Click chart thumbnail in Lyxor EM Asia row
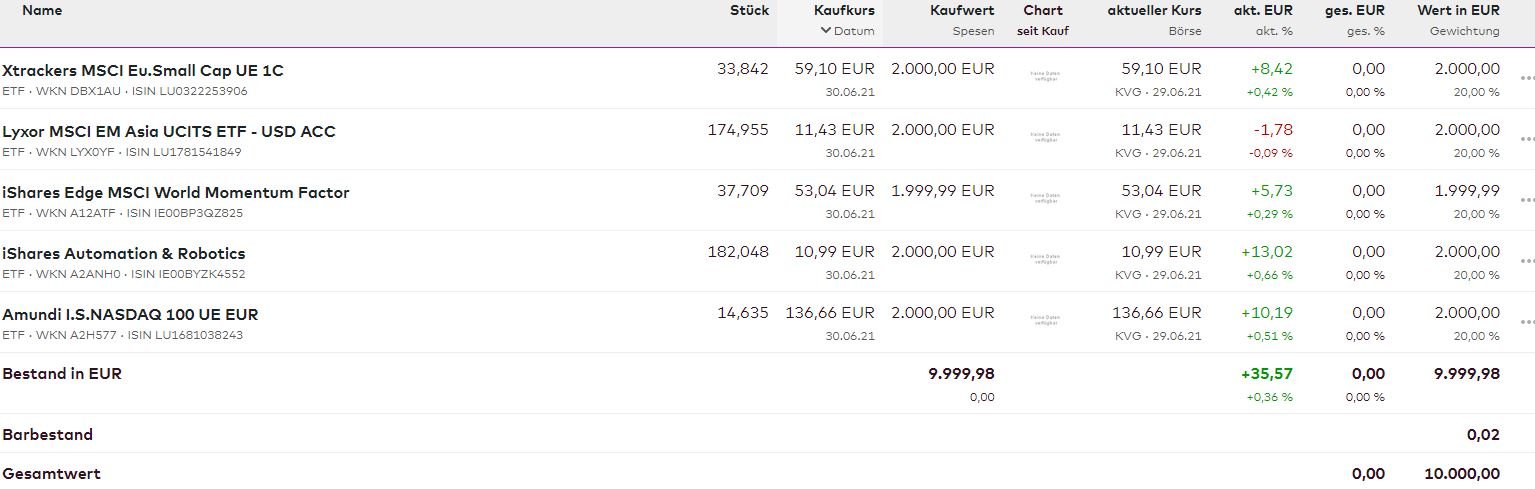 [1046, 137]
